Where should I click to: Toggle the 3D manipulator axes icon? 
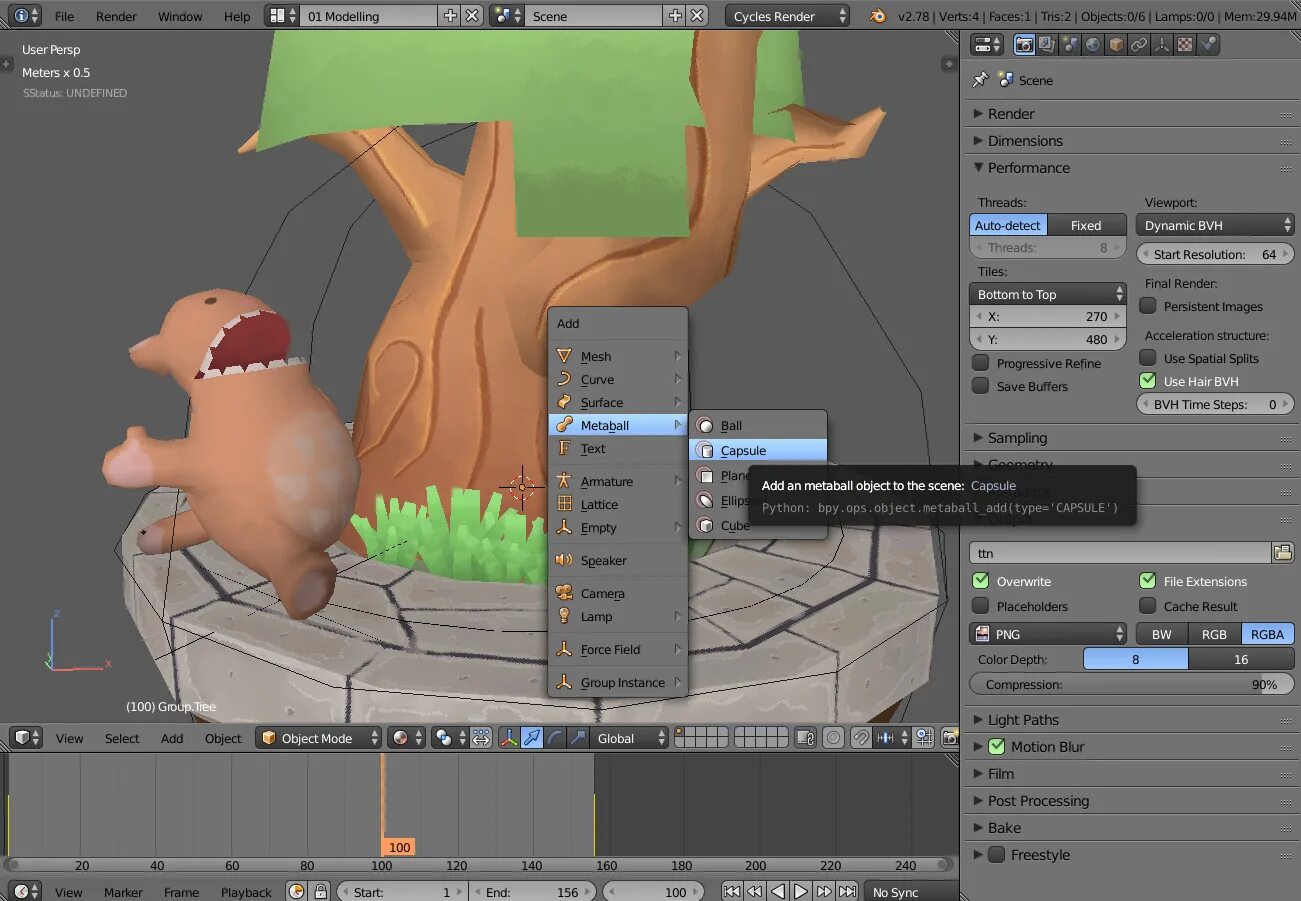click(x=508, y=738)
